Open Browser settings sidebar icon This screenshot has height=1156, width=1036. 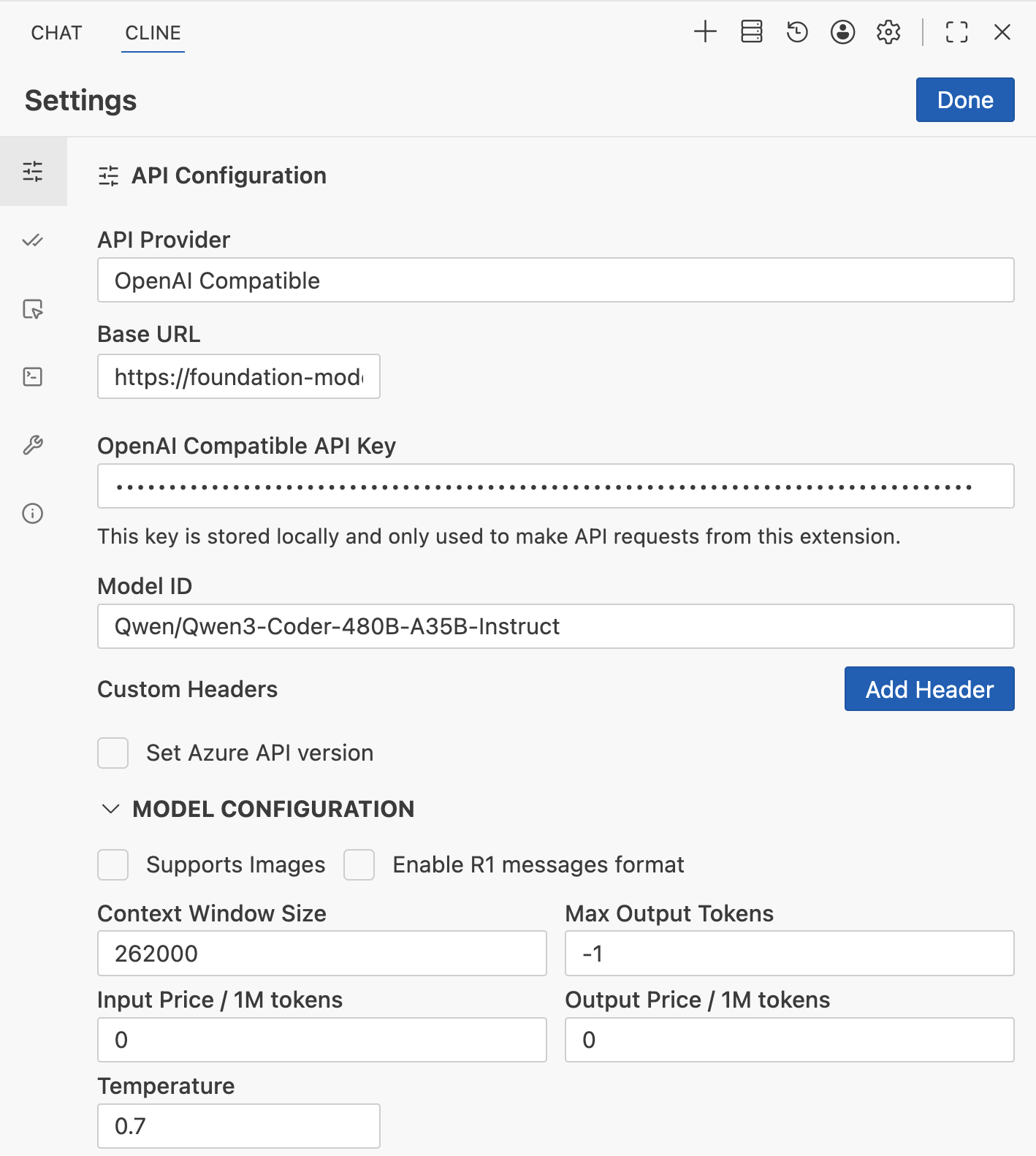coord(33,309)
